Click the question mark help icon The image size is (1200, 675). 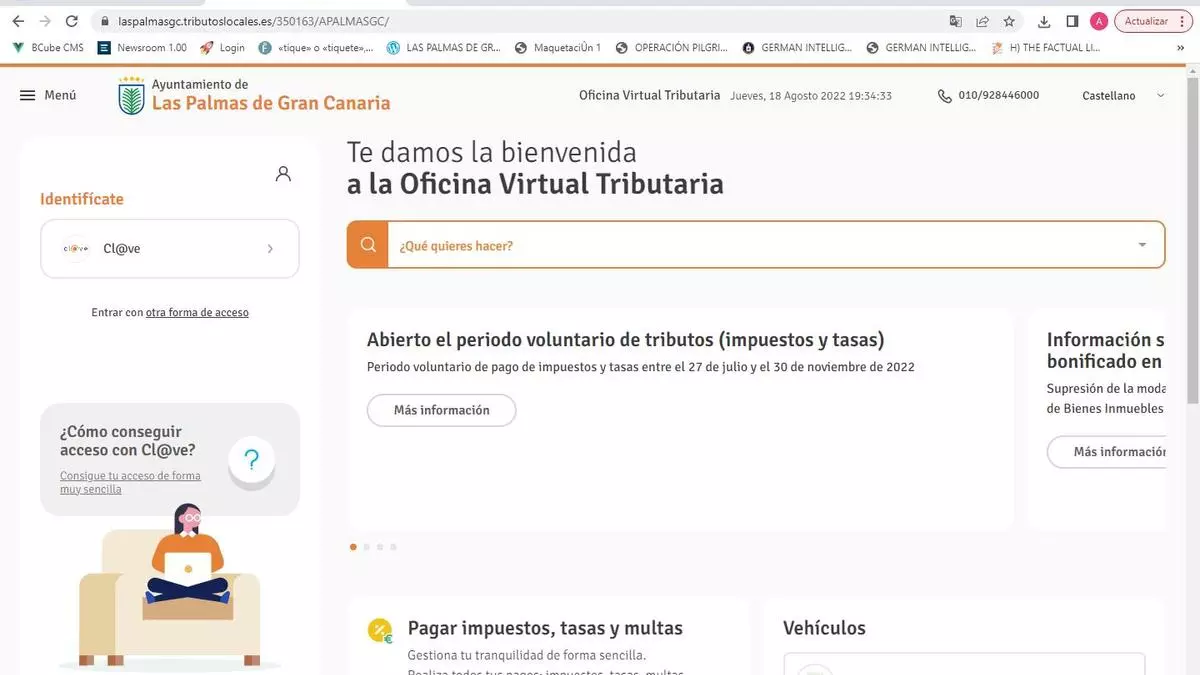pyautogui.click(x=251, y=460)
